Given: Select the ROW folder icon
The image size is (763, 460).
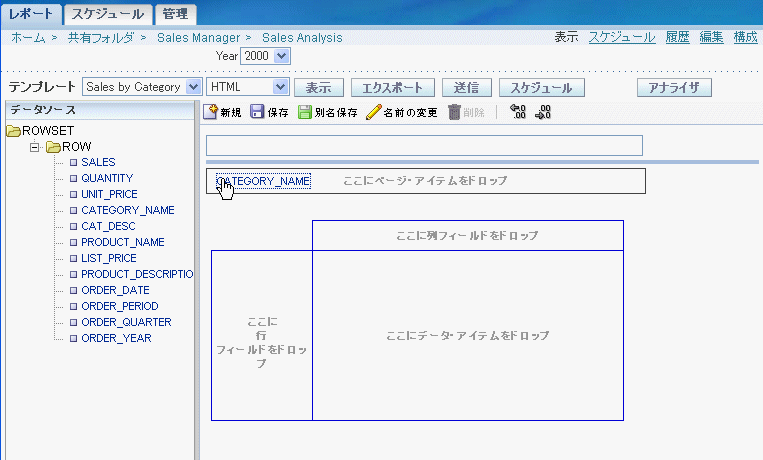Looking at the screenshot, I should click(x=53, y=147).
